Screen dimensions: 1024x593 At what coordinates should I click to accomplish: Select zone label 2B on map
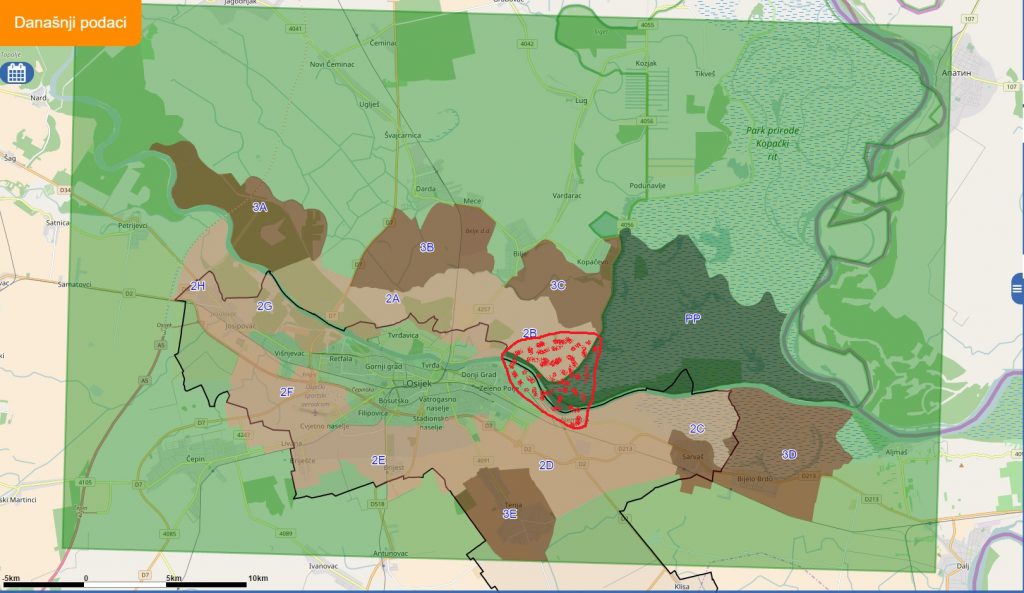coord(530,334)
